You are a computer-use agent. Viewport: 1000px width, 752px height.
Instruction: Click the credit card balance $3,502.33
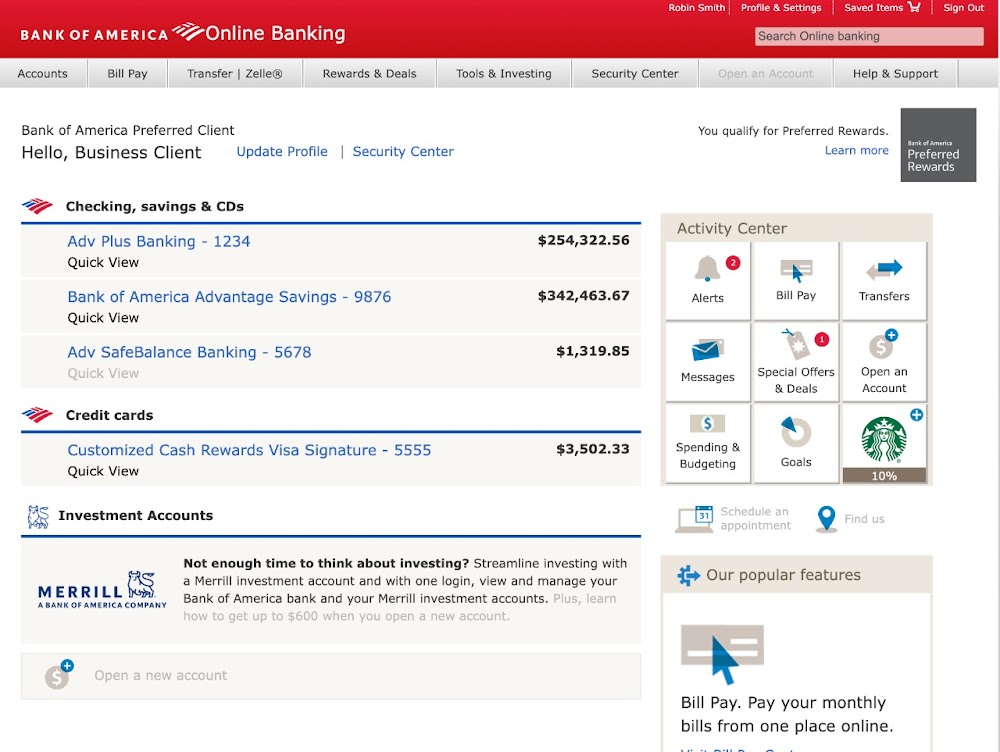592,449
